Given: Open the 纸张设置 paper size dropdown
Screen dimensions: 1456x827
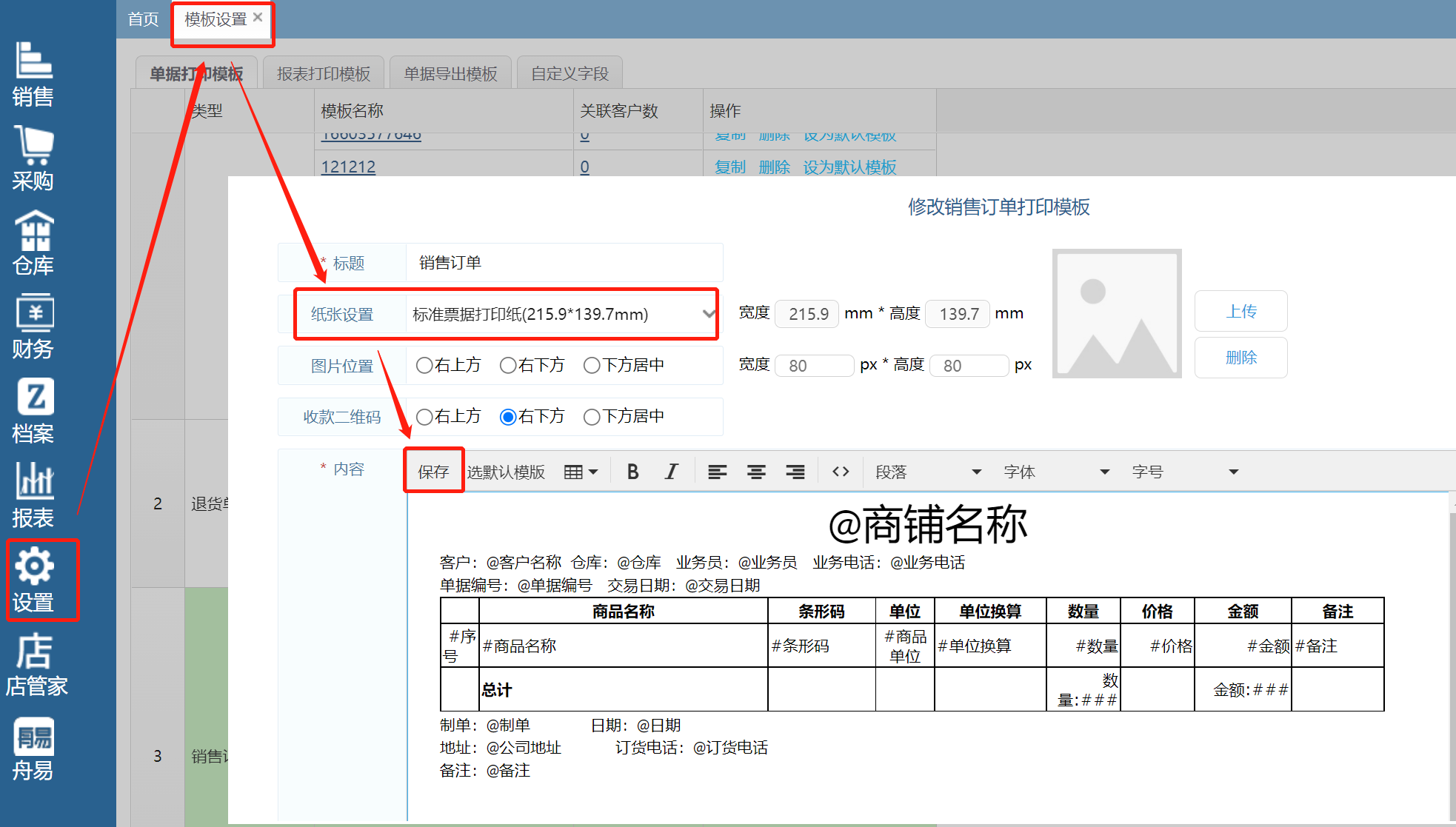Looking at the screenshot, I should 561,314.
